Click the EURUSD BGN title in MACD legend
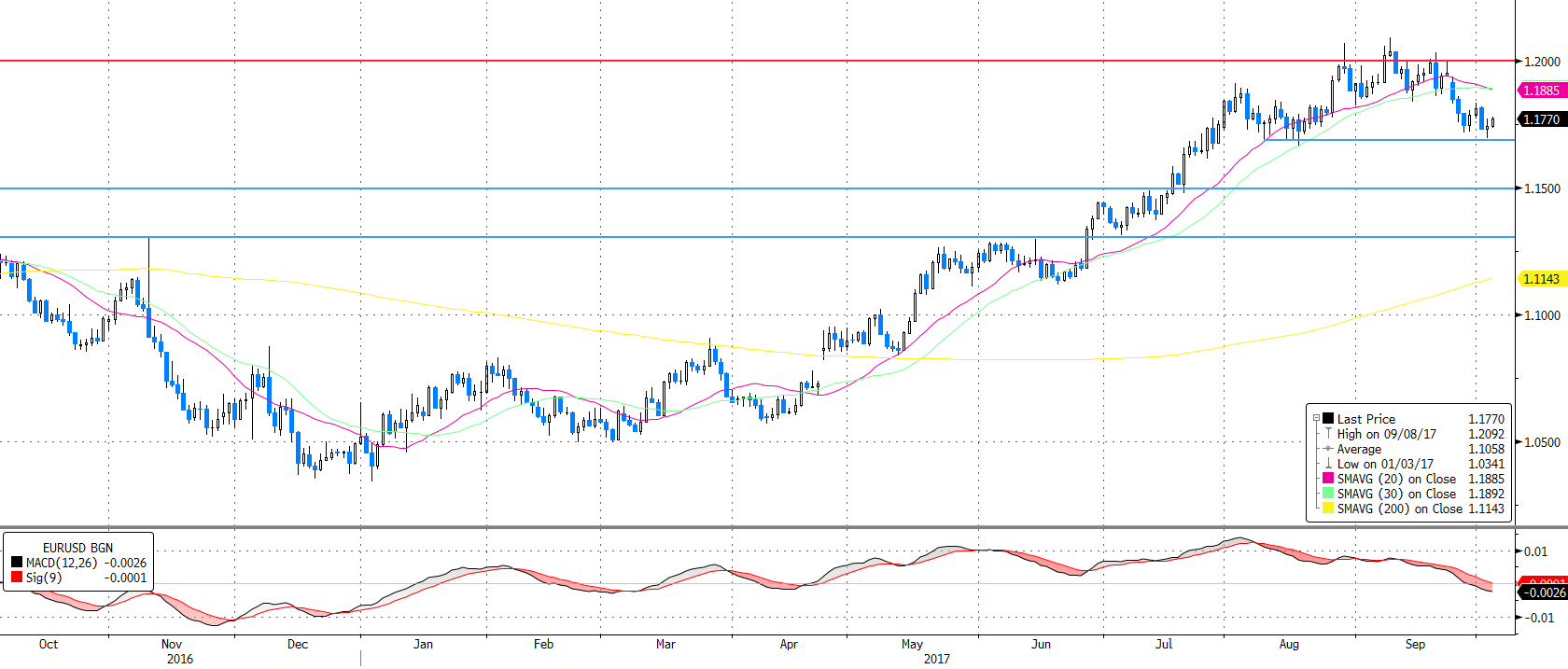 click(77, 548)
